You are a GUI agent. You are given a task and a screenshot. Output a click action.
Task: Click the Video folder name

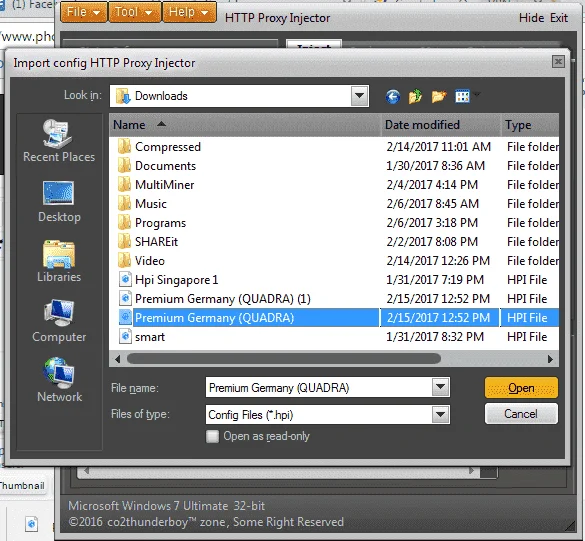(x=150, y=261)
